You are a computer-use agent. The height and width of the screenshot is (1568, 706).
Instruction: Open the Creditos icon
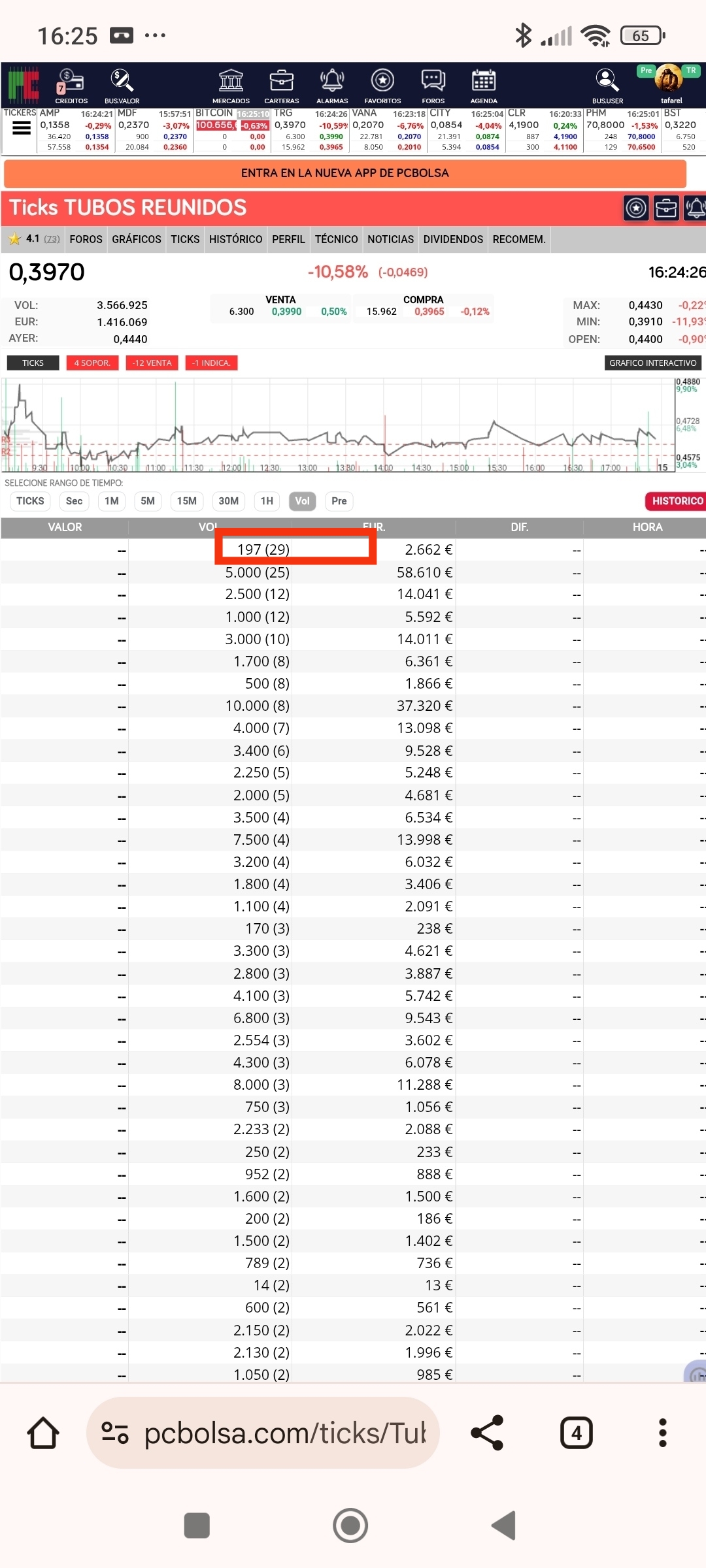pyautogui.click(x=71, y=86)
